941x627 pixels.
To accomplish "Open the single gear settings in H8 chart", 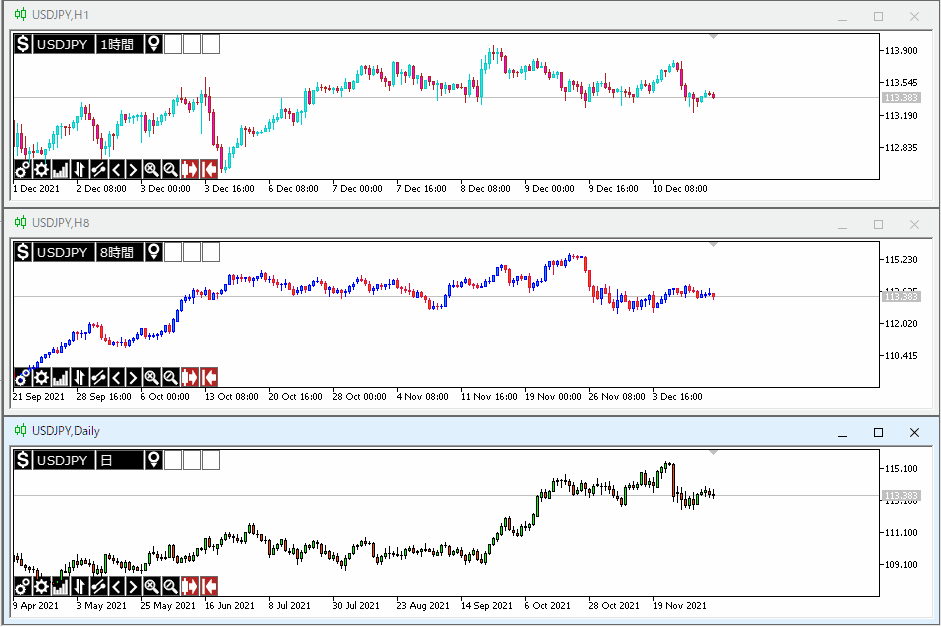I will (x=41, y=377).
